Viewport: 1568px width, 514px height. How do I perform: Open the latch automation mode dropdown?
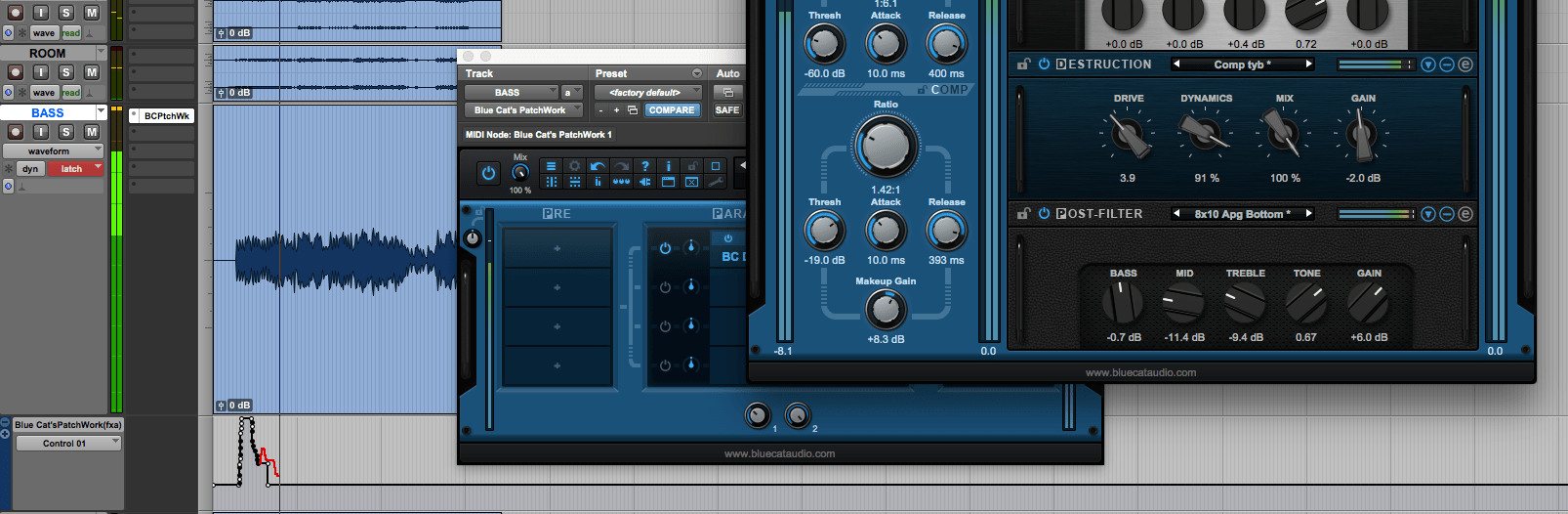[75, 169]
